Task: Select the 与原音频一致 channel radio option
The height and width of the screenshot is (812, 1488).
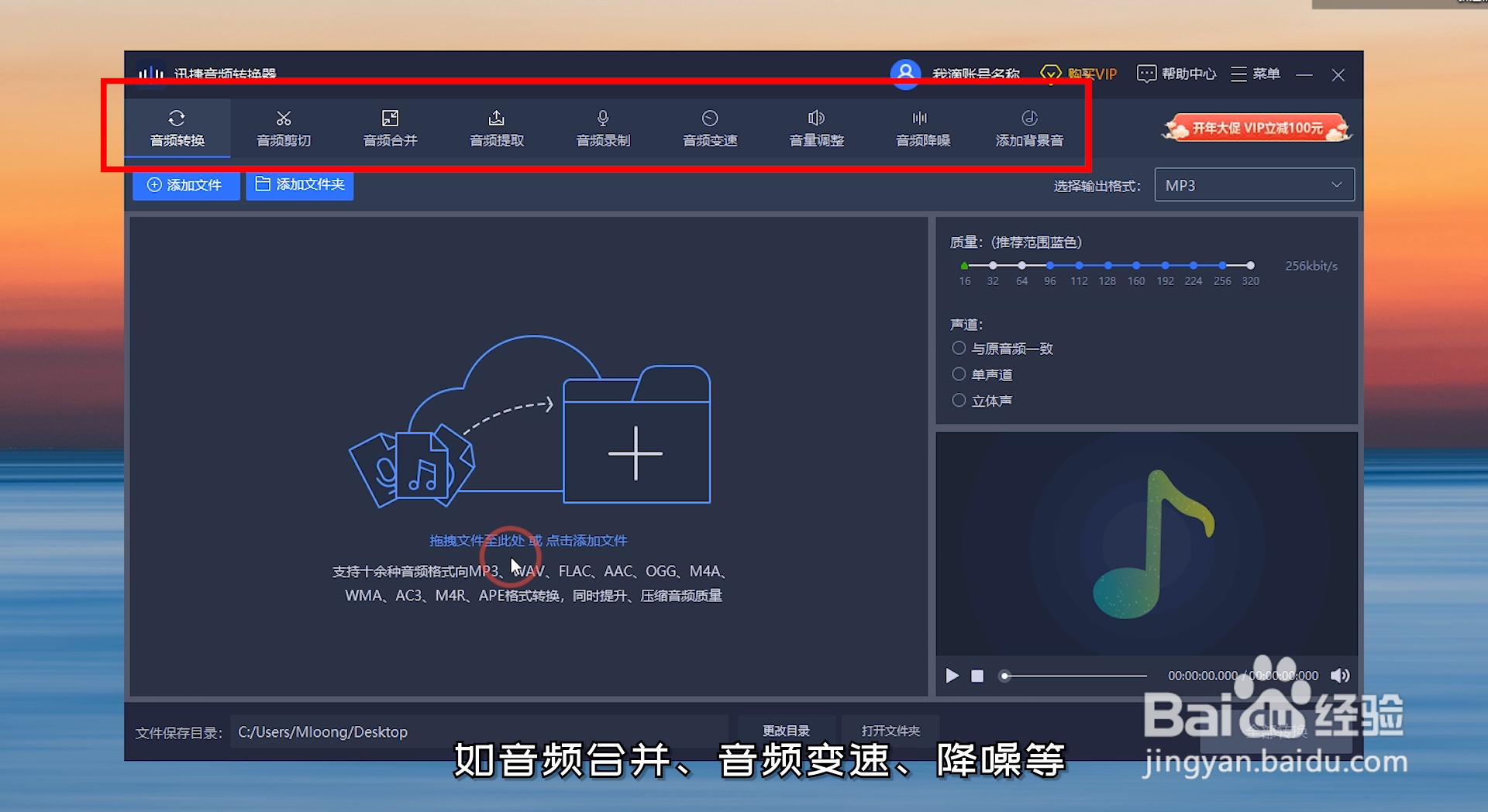Action: pos(959,348)
